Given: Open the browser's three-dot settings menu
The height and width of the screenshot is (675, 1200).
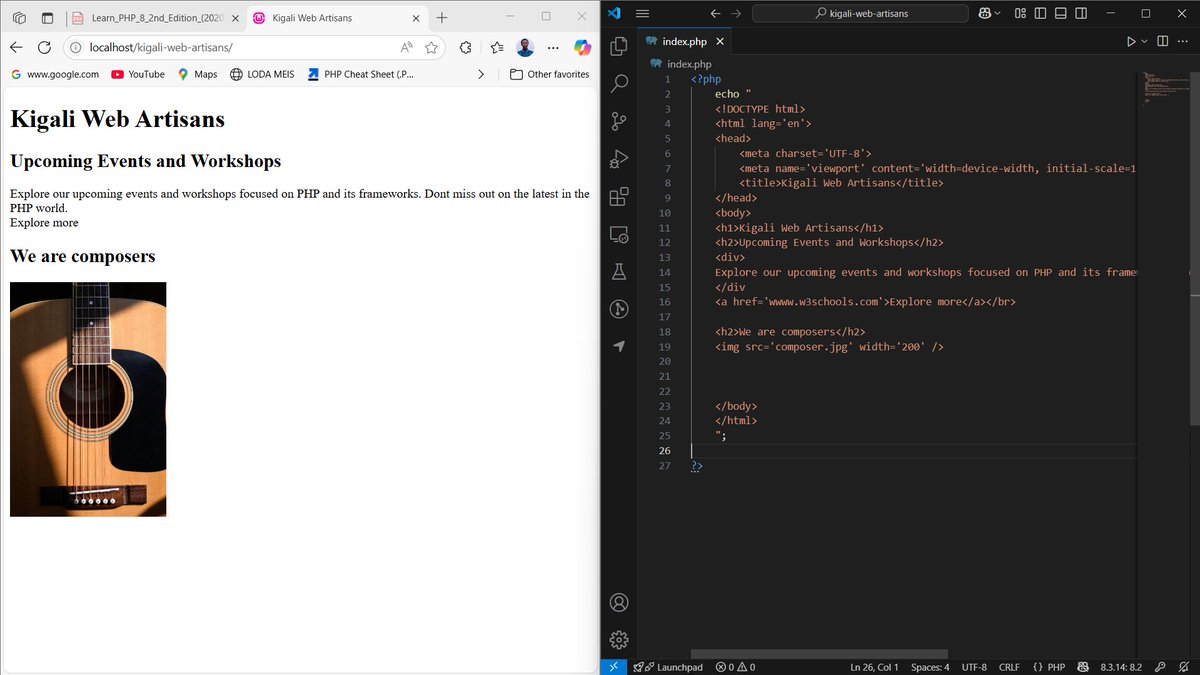Looking at the screenshot, I should (553, 47).
